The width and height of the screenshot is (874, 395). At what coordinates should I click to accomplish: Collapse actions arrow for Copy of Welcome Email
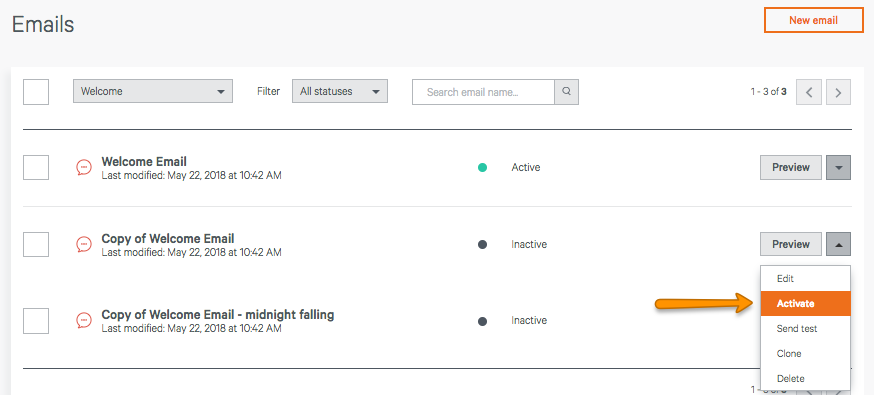838,244
